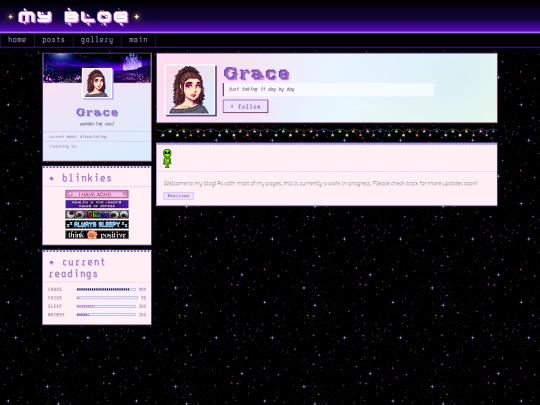This screenshot has width=540, height=405.
Task: Click the 5% focus value
Action: (144, 298)
